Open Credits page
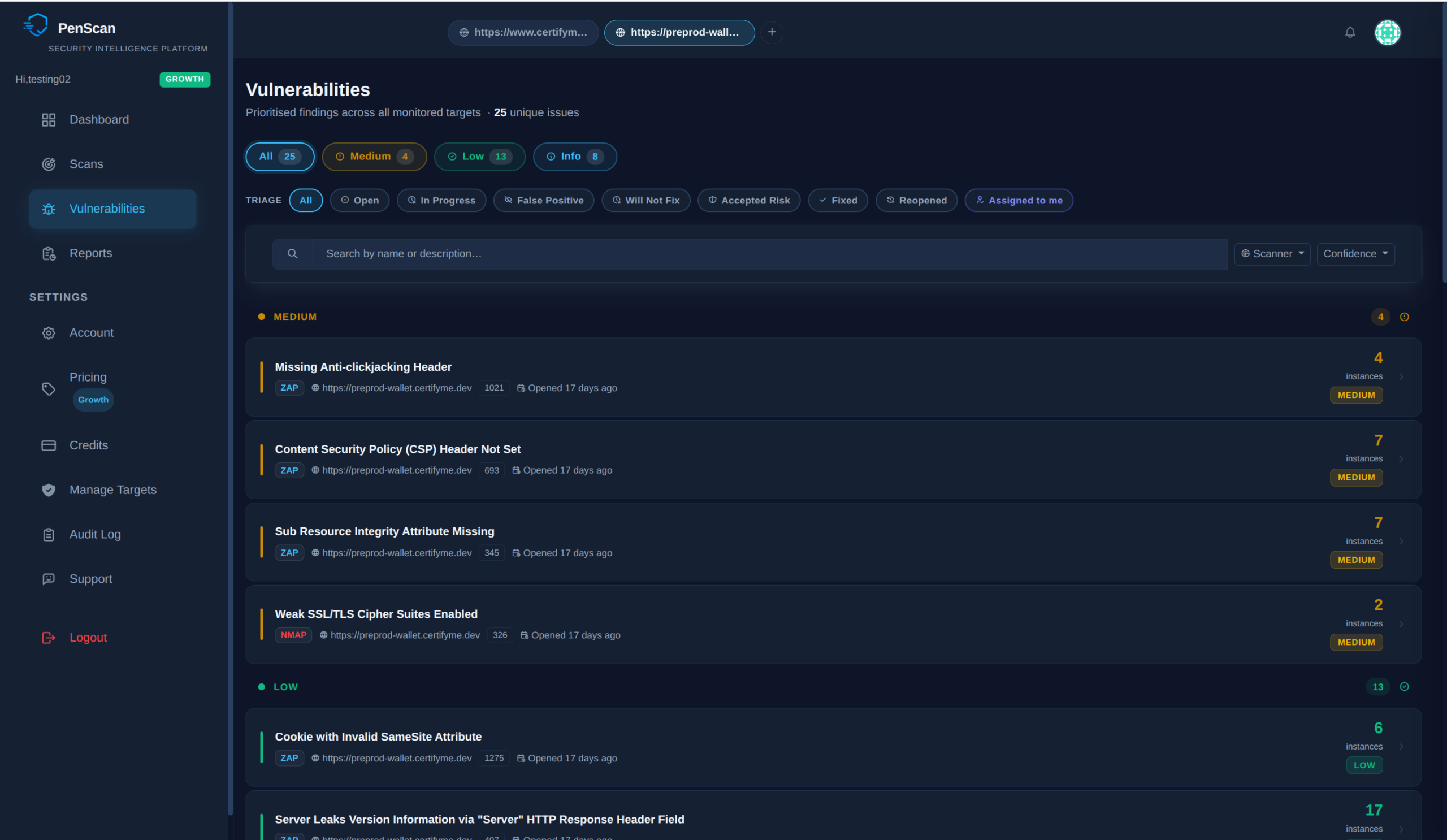 coord(112,445)
